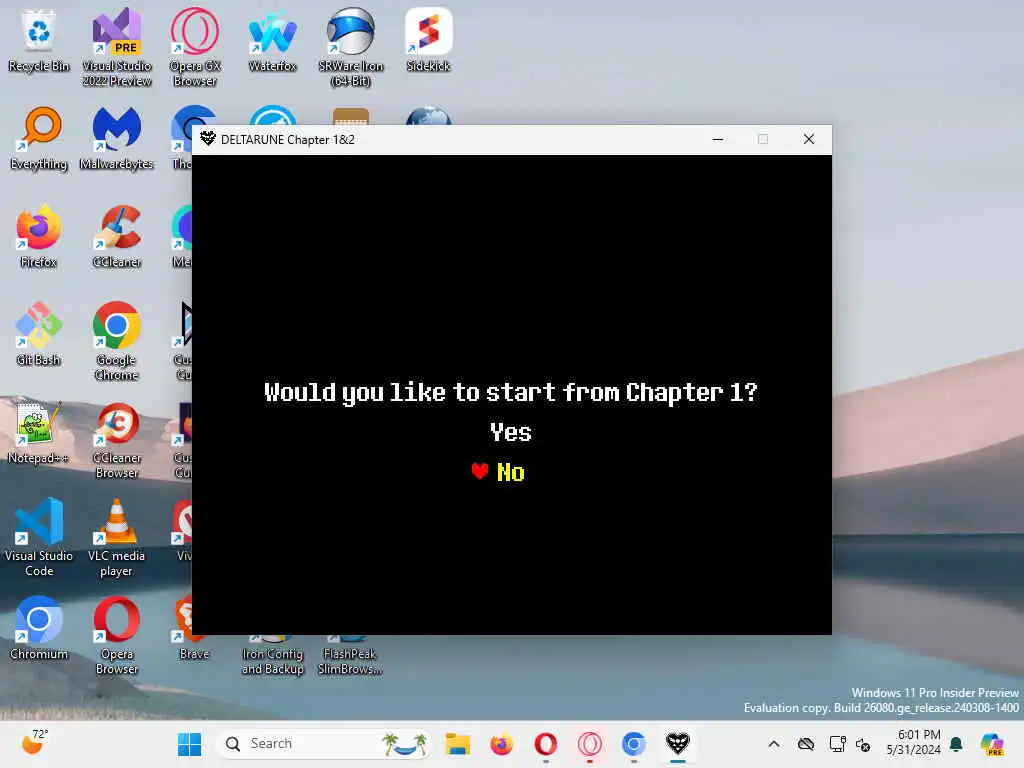This screenshot has height=768, width=1024.
Task: Open Copilot Preview in the taskbar
Action: 992,744
